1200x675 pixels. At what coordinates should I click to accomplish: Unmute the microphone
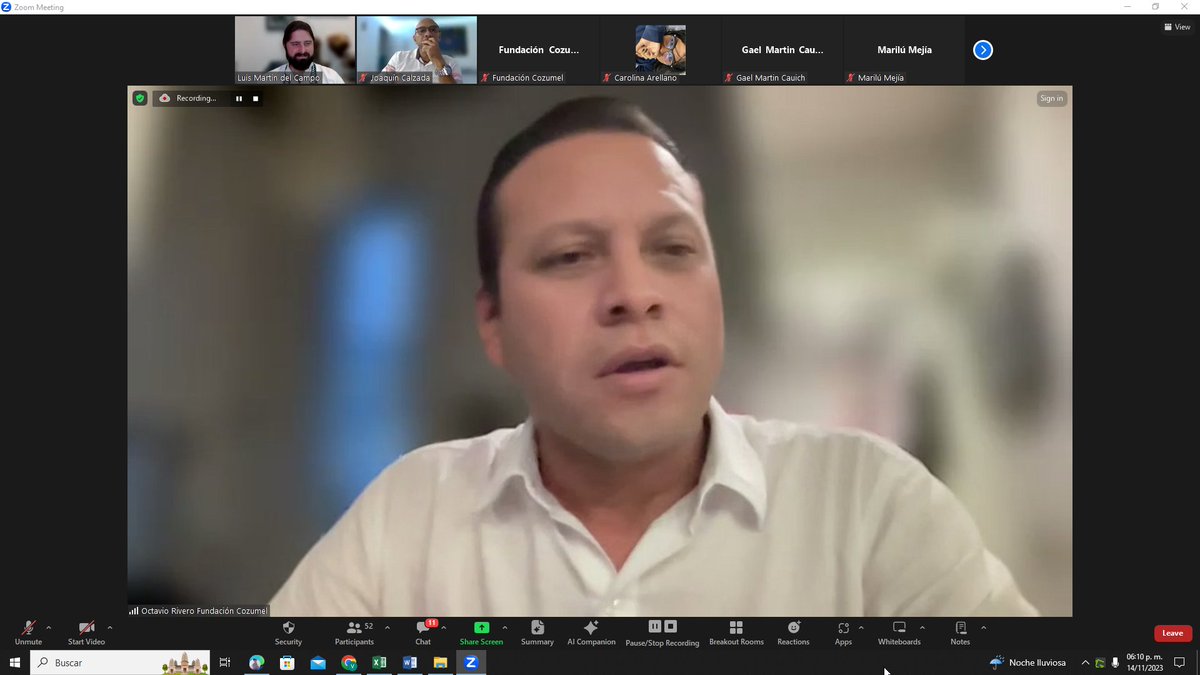[28, 633]
